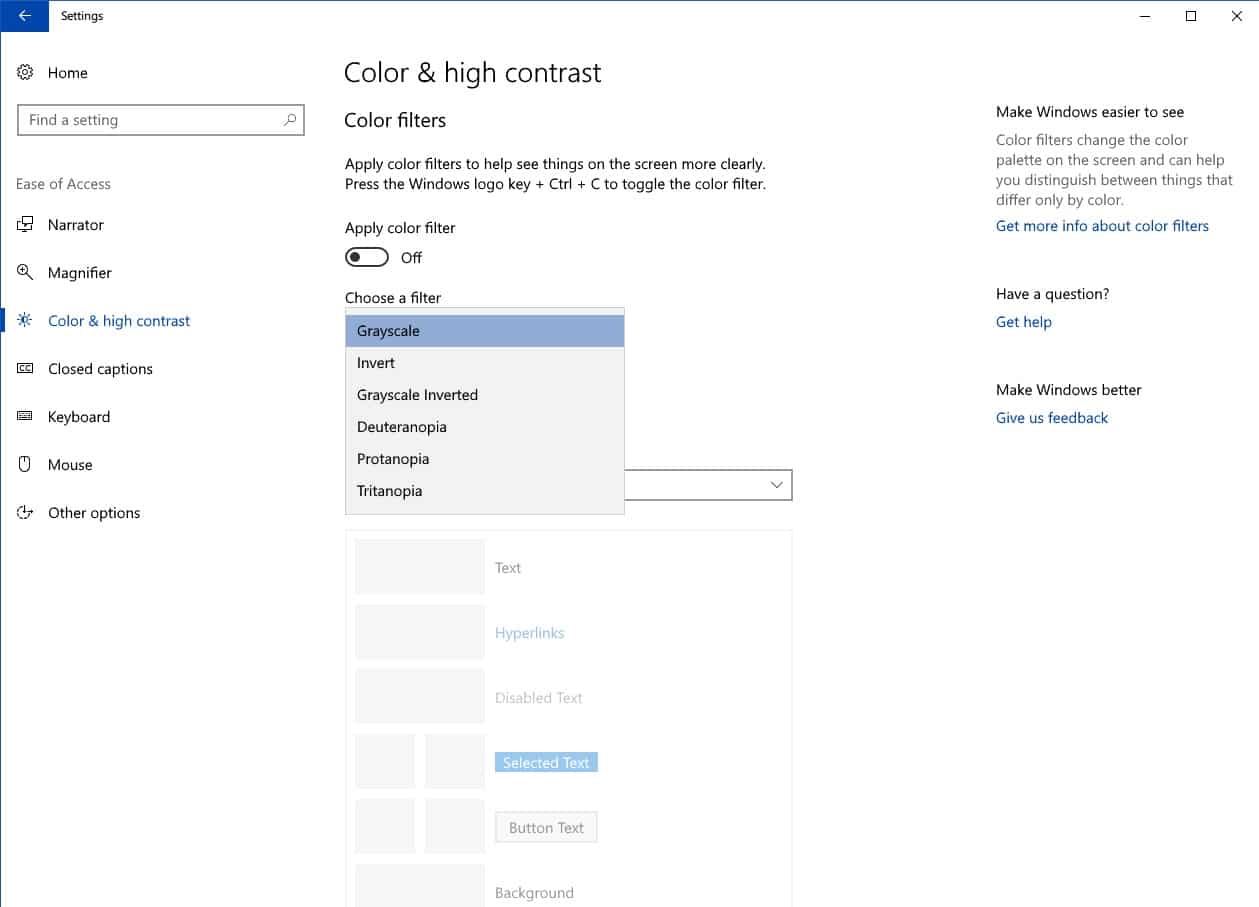Click the Disabled Text color swatch
The width and height of the screenshot is (1259, 907).
(420, 697)
